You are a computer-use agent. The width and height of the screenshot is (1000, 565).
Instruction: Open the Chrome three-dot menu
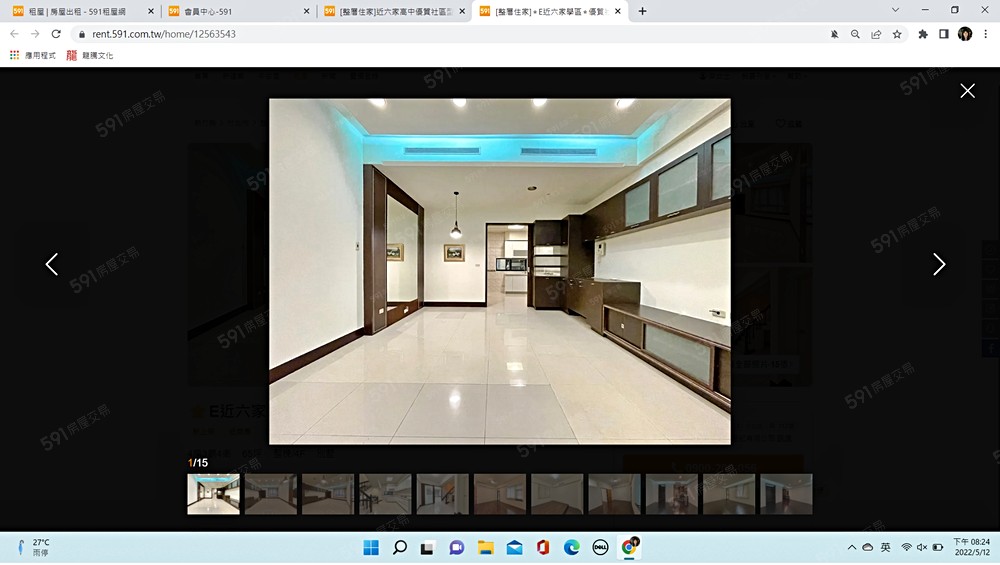[986, 34]
